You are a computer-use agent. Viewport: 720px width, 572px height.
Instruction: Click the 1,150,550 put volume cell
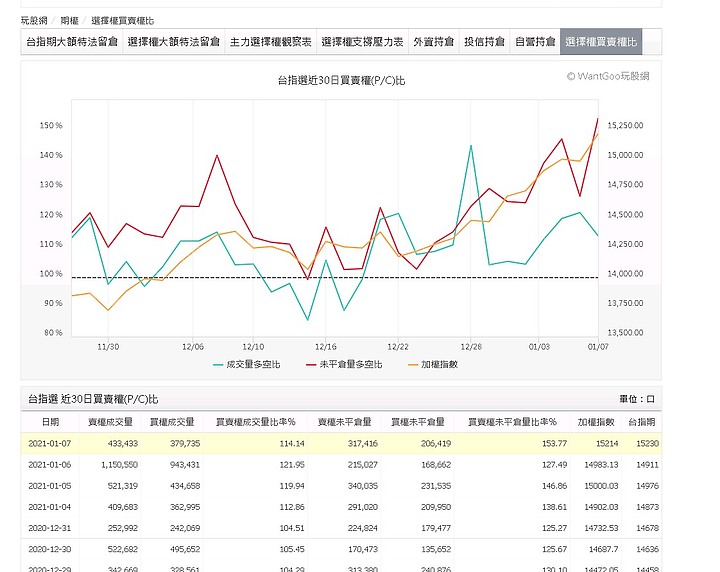tap(119, 465)
